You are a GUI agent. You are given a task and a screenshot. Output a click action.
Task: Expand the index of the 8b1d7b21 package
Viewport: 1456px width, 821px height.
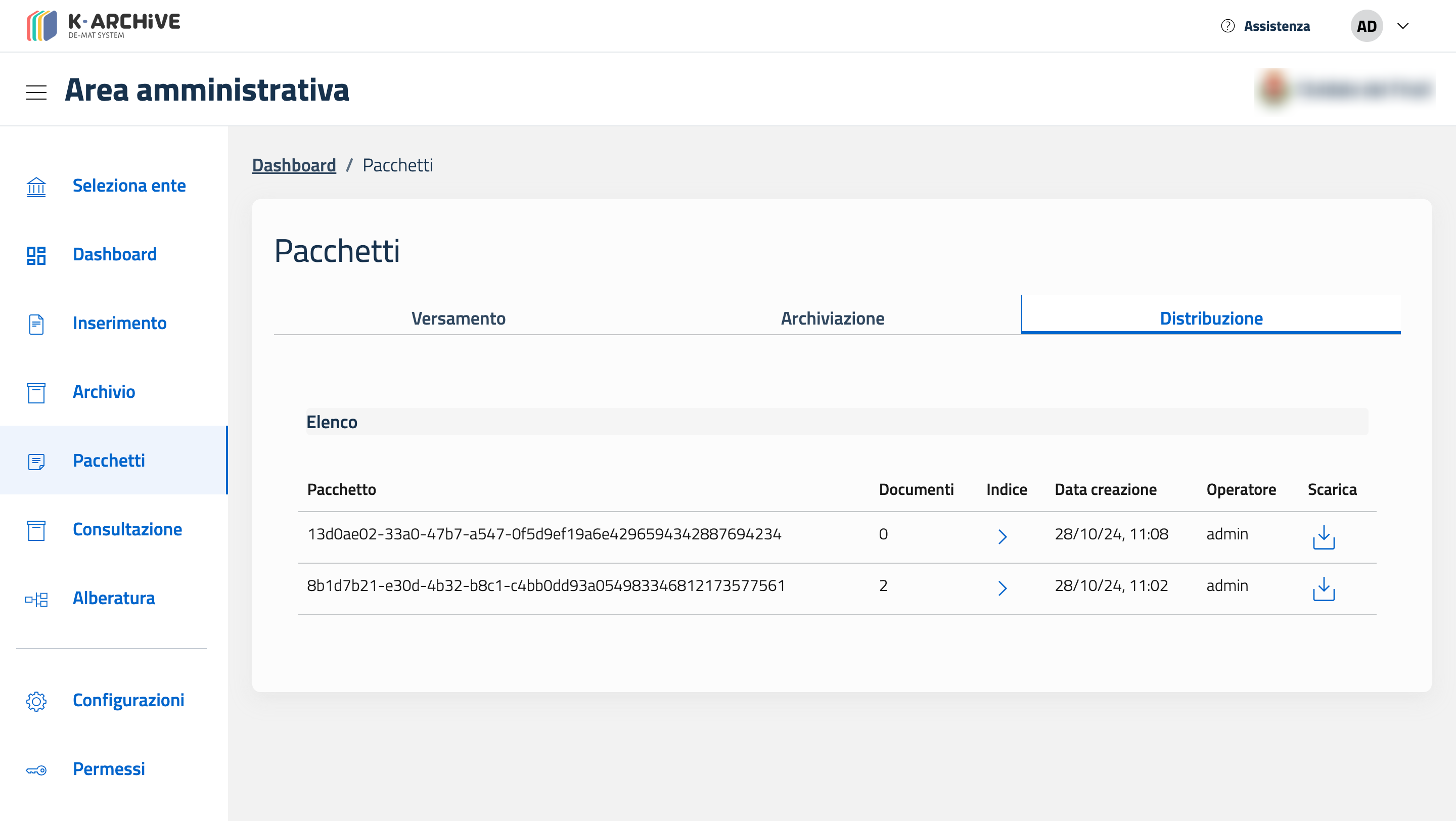[1002, 587]
